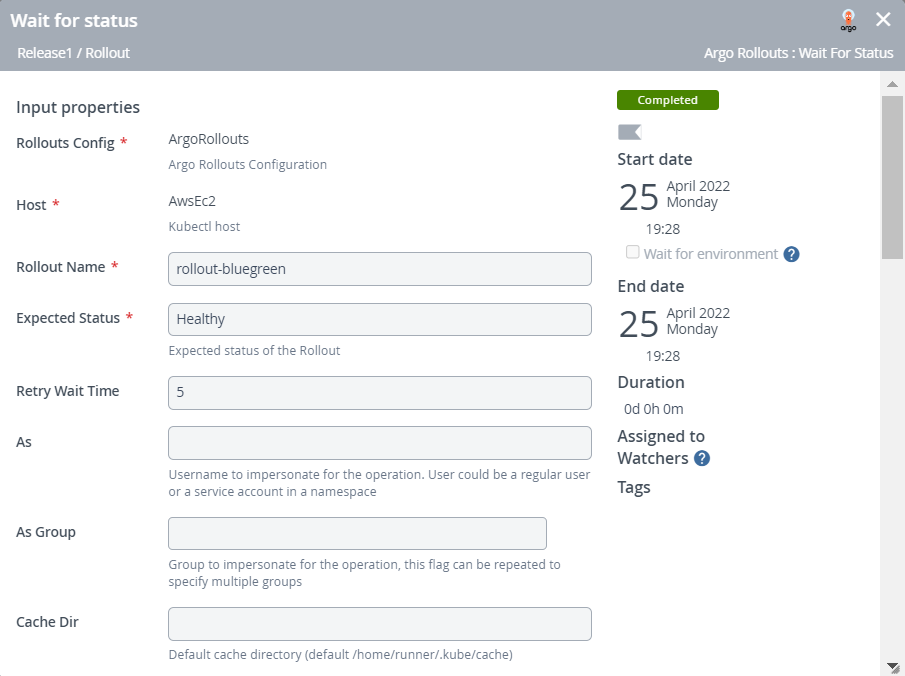Focus the Retry Wait Time input
Viewport: 905px width, 676px height.
click(380, 393)
